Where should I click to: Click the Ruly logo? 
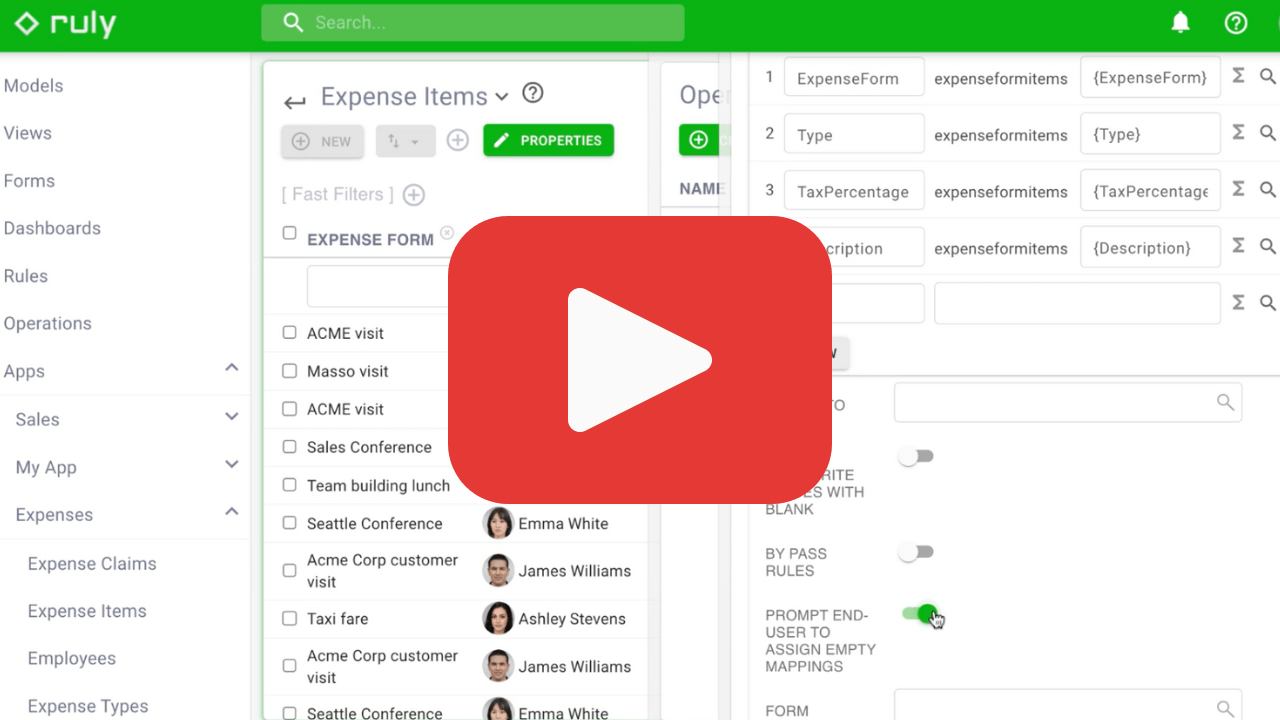pos(66,23)
